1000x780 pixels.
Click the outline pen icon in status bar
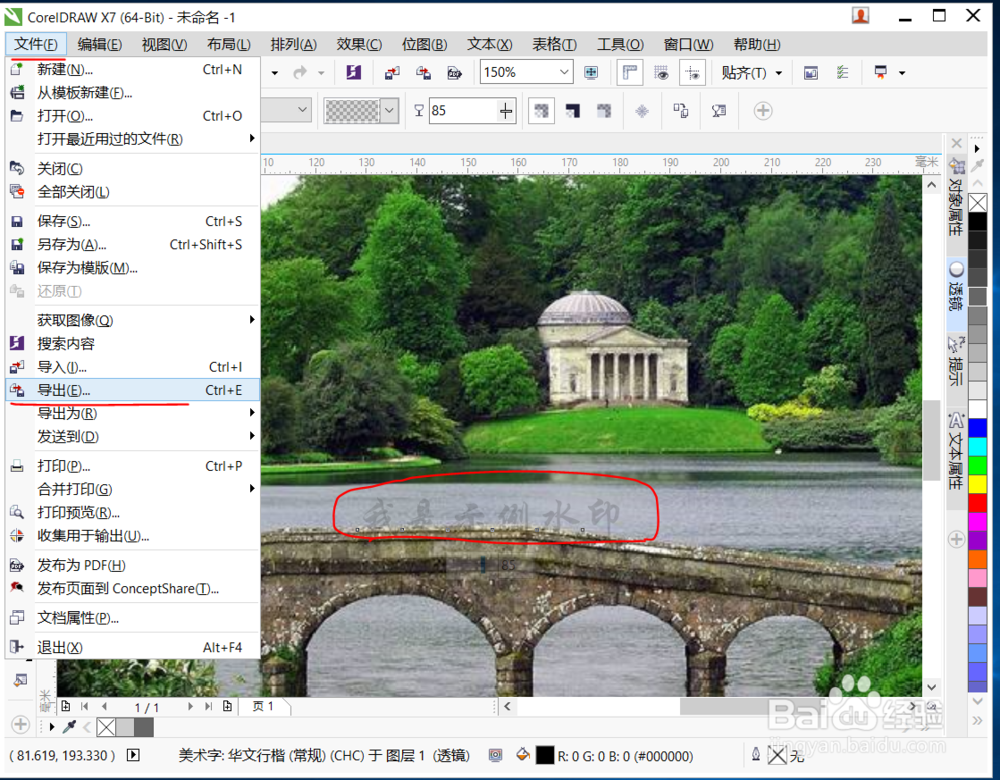[x=756, y=755]
